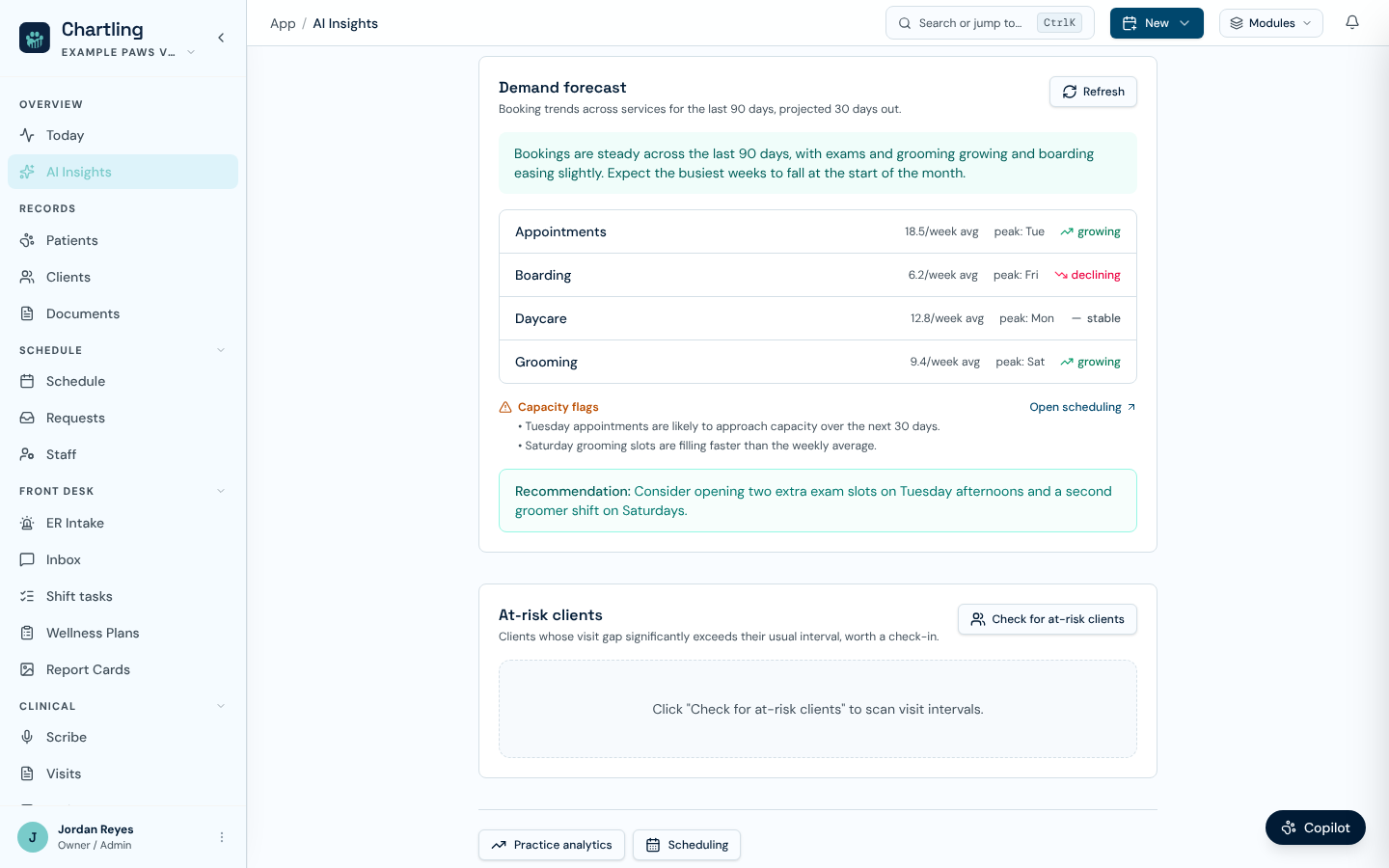Click the Chartling paw logo icon
The width and height of the screenshot is (1389, 868).
35,38
